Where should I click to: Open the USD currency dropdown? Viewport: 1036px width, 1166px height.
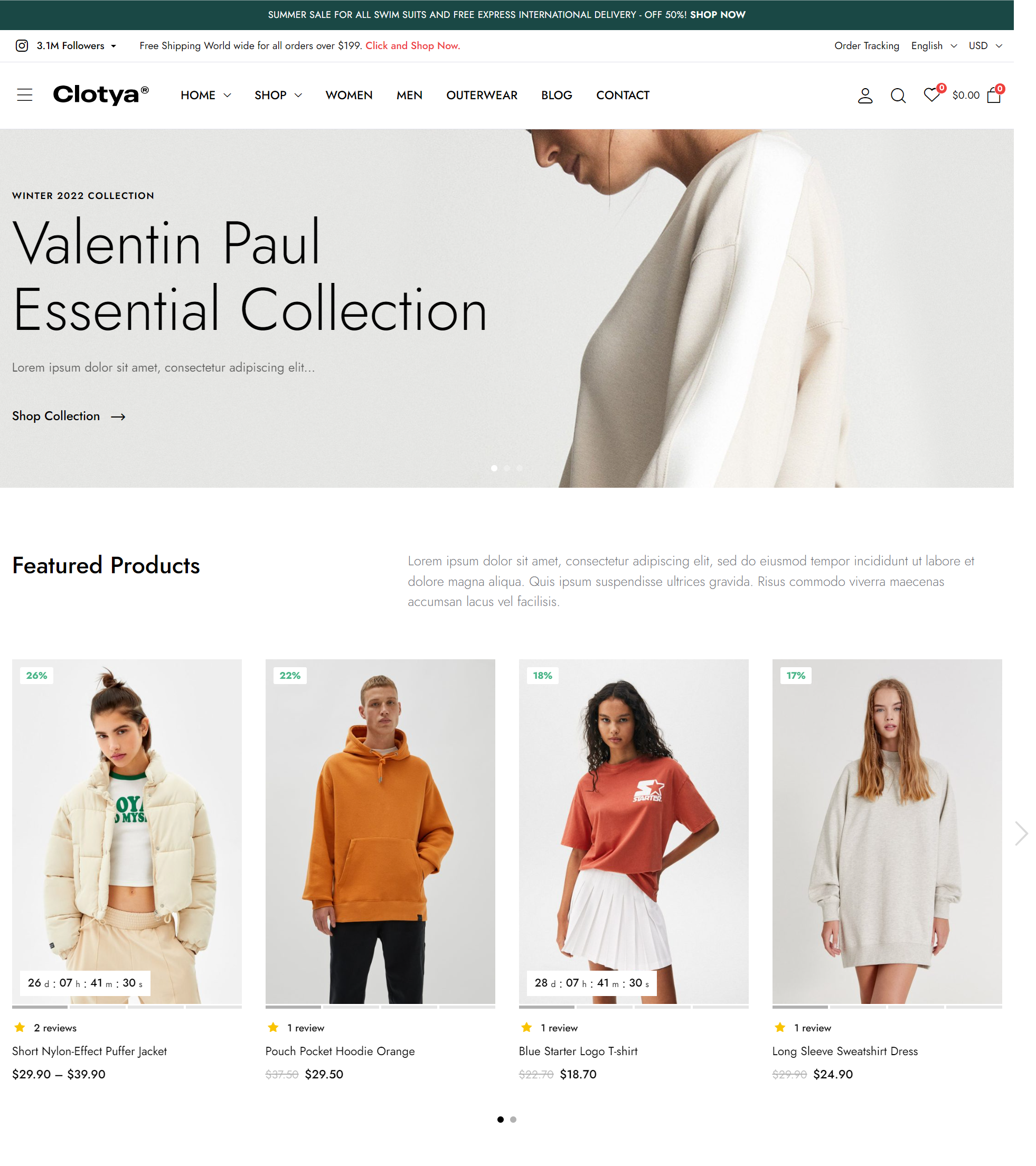pyautogui.click(x=985, y=45)
